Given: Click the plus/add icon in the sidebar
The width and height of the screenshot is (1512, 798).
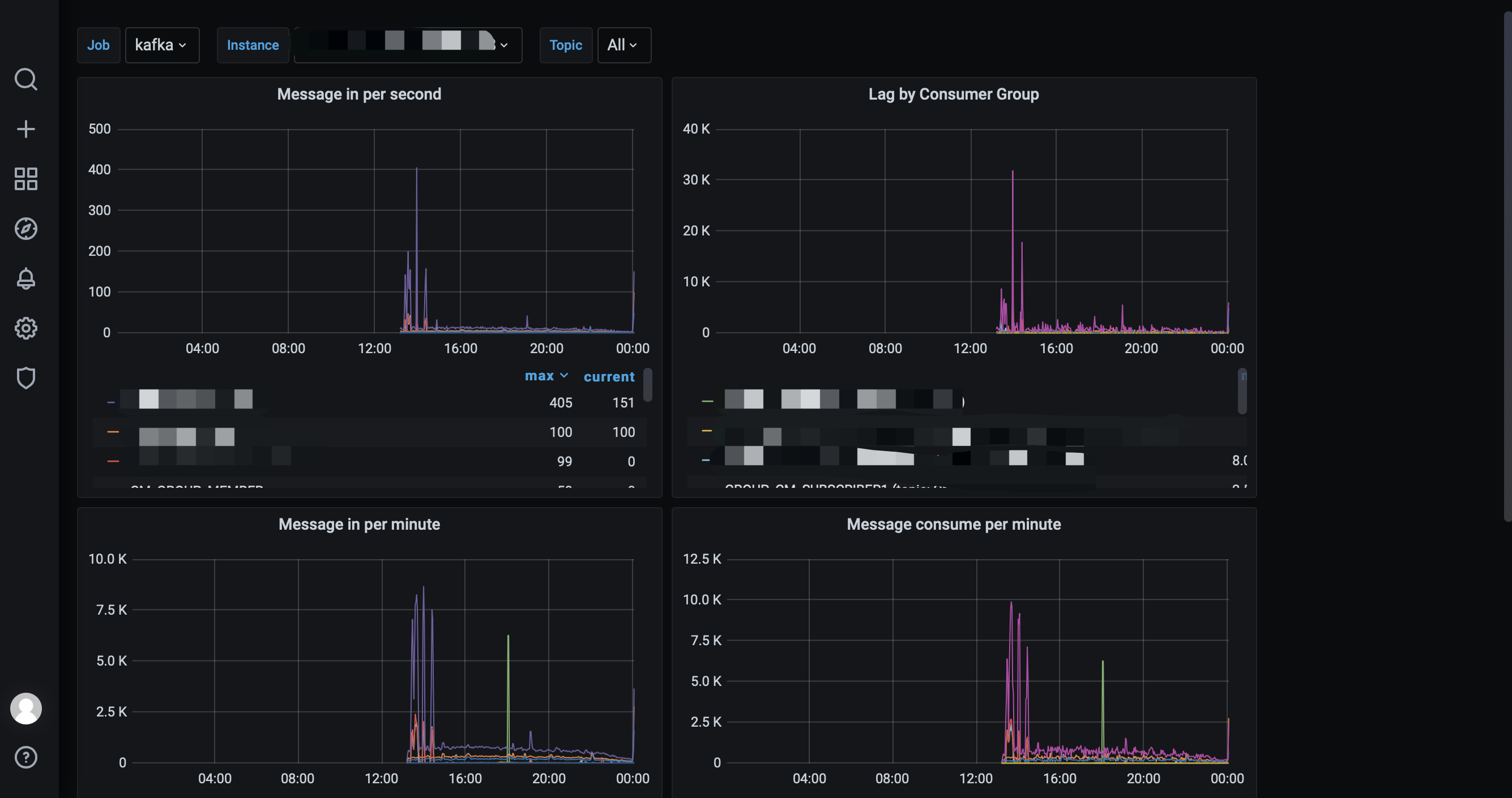Looking at the screenshot, I should click(27, 129).
